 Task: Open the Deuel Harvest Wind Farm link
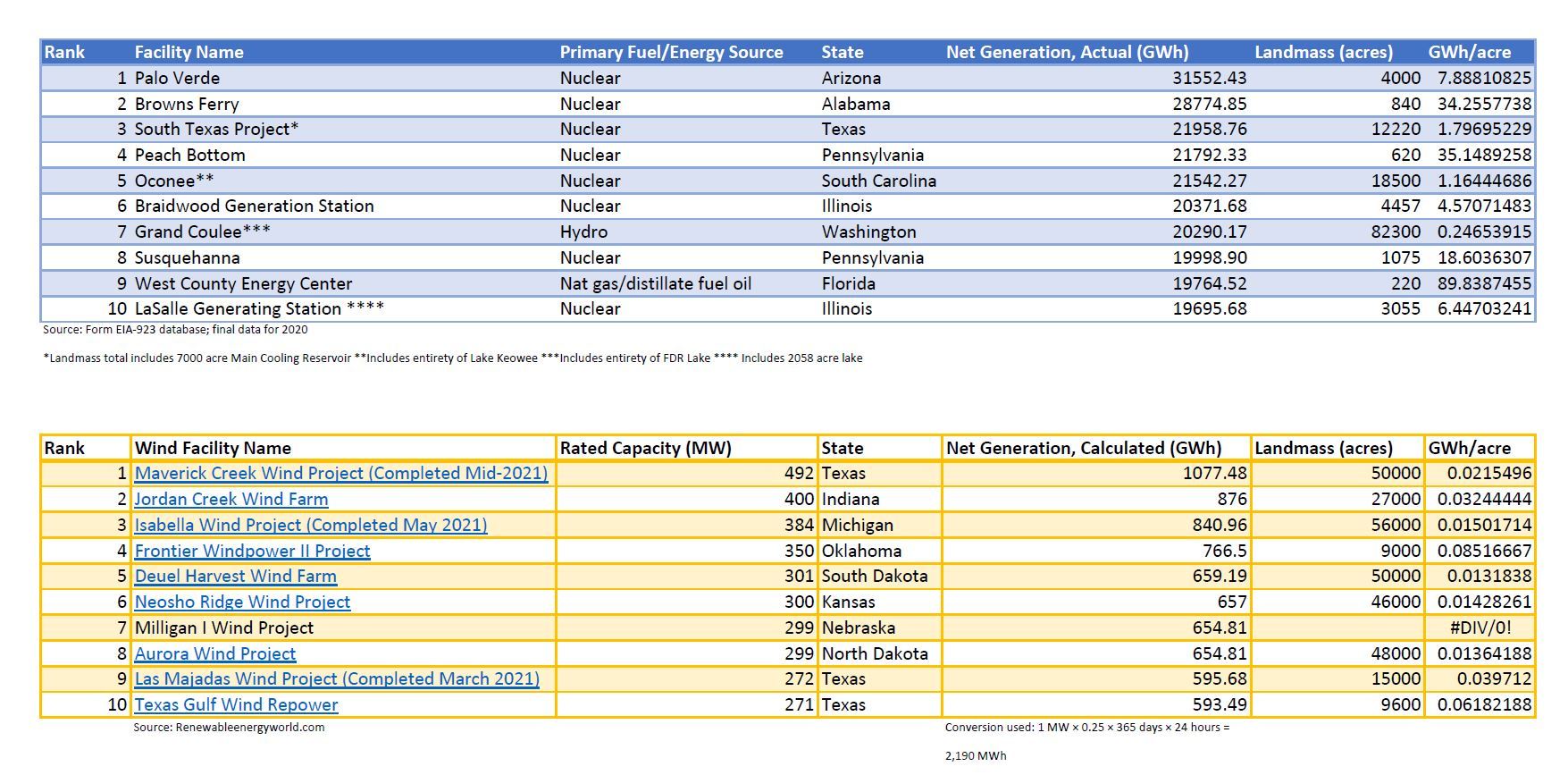235,577
